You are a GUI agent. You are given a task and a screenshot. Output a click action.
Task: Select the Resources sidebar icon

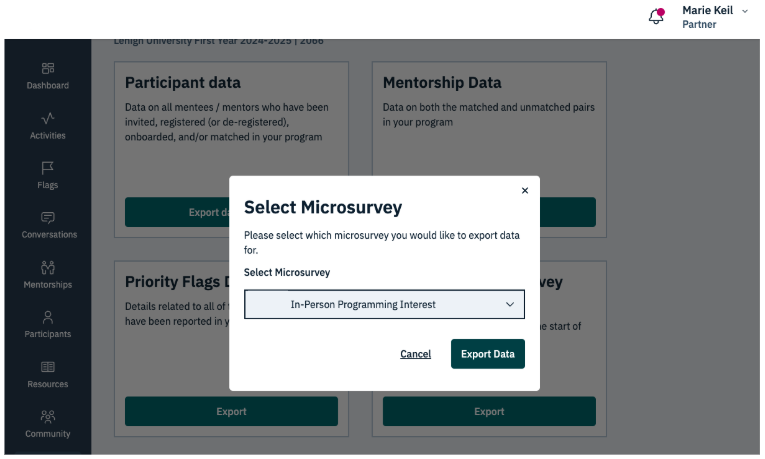(48, 367)
